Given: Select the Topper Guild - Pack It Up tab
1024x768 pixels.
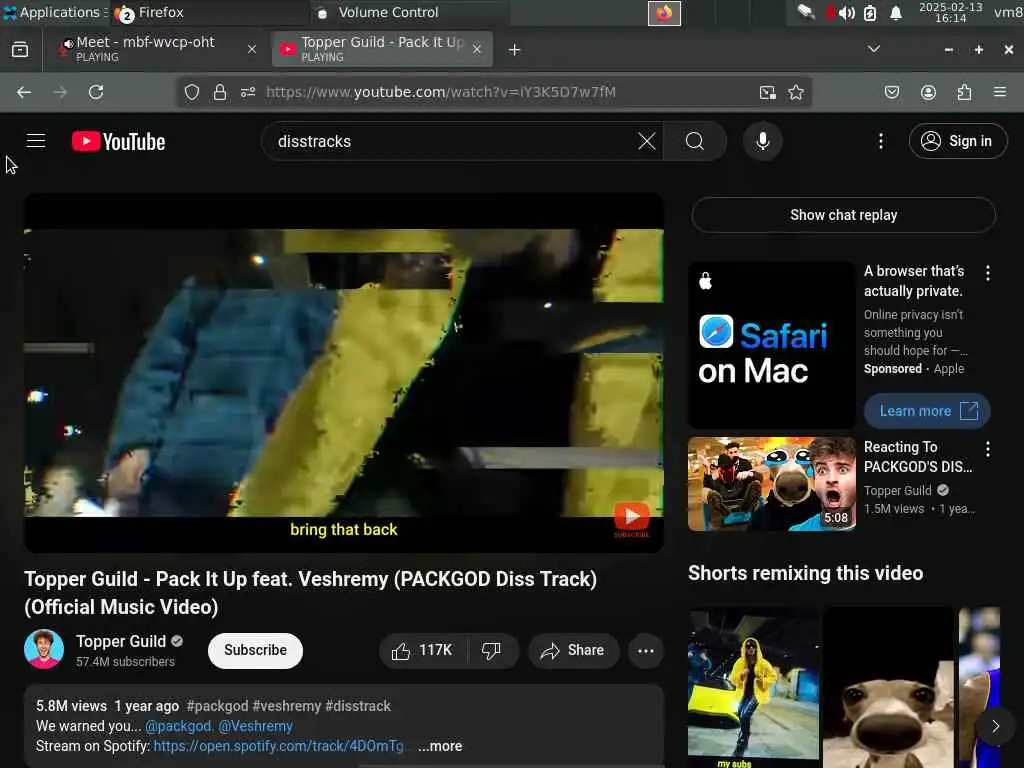Looking at the screenshot, I should [382, 49].
